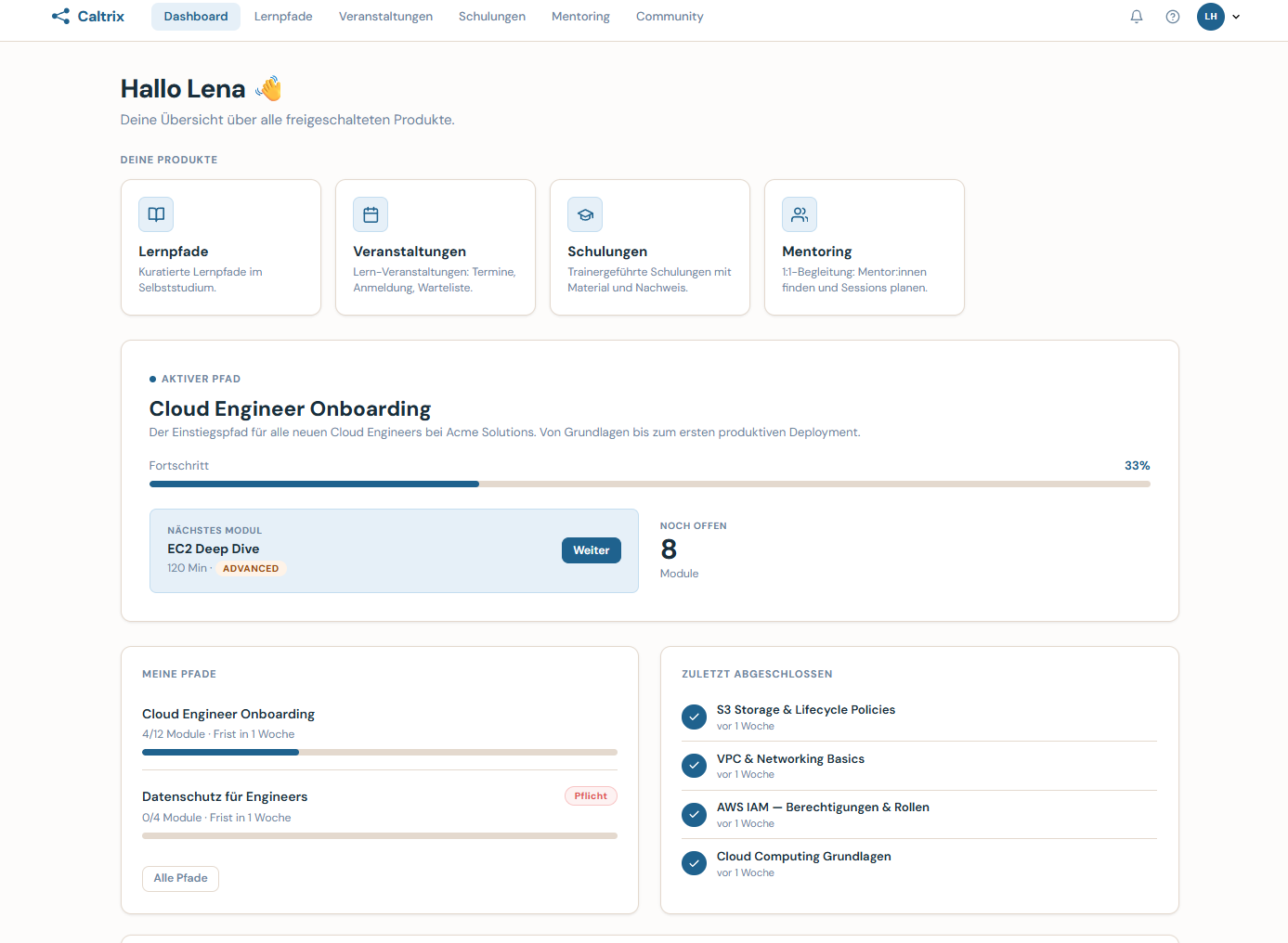The height and width of the screenshot is (943, 1288).
Task: Click S3 Storage & Lifecycle Policies entry
Action: [x=806, y=709]
